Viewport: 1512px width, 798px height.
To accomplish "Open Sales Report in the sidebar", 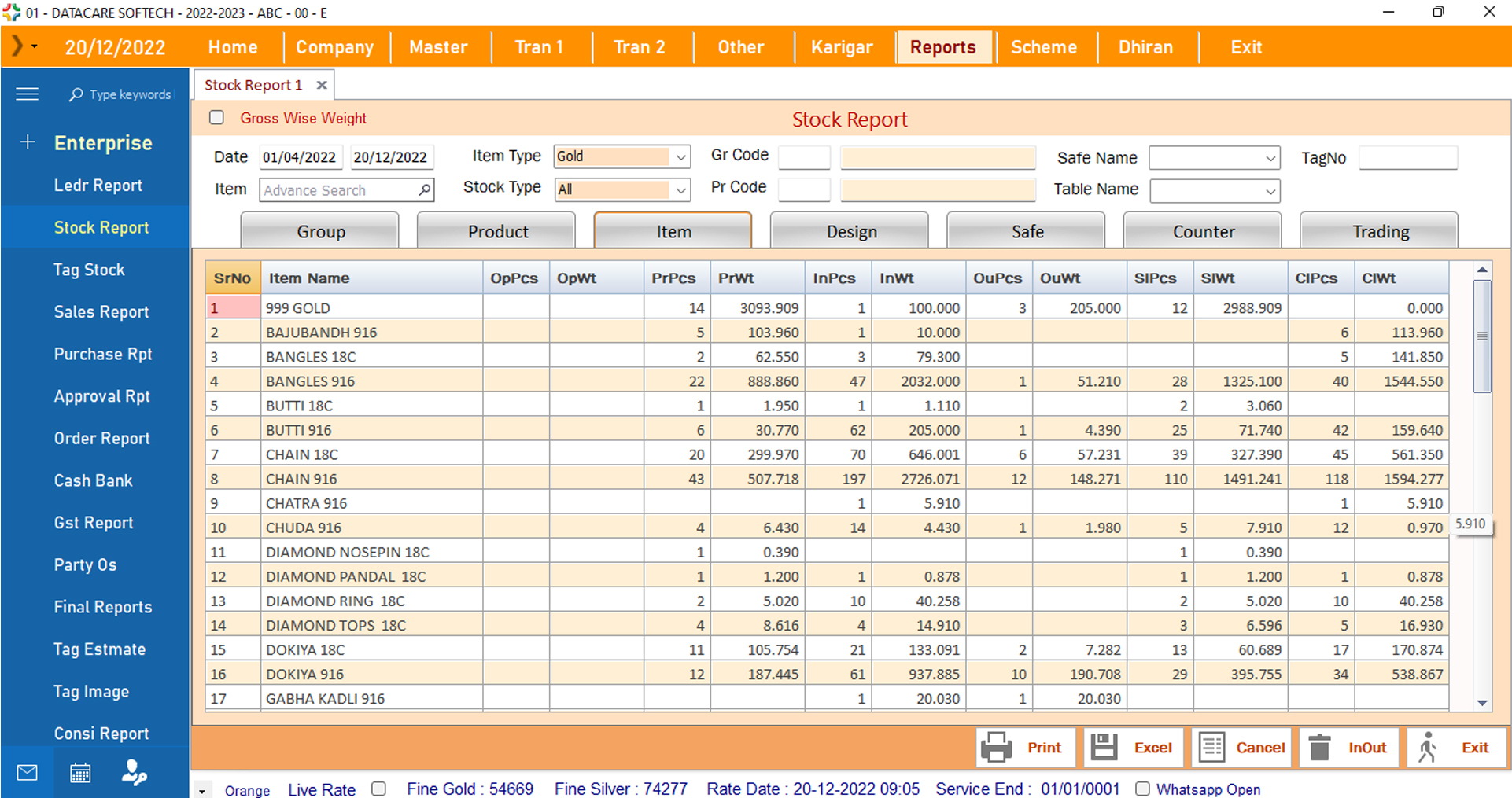I will [x=101, y=312].
